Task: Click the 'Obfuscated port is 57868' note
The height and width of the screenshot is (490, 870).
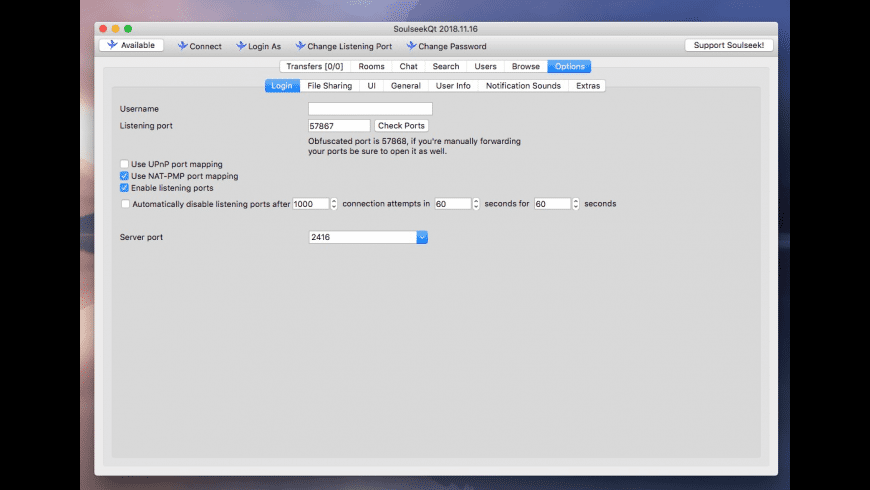Action: coord(414,146)
